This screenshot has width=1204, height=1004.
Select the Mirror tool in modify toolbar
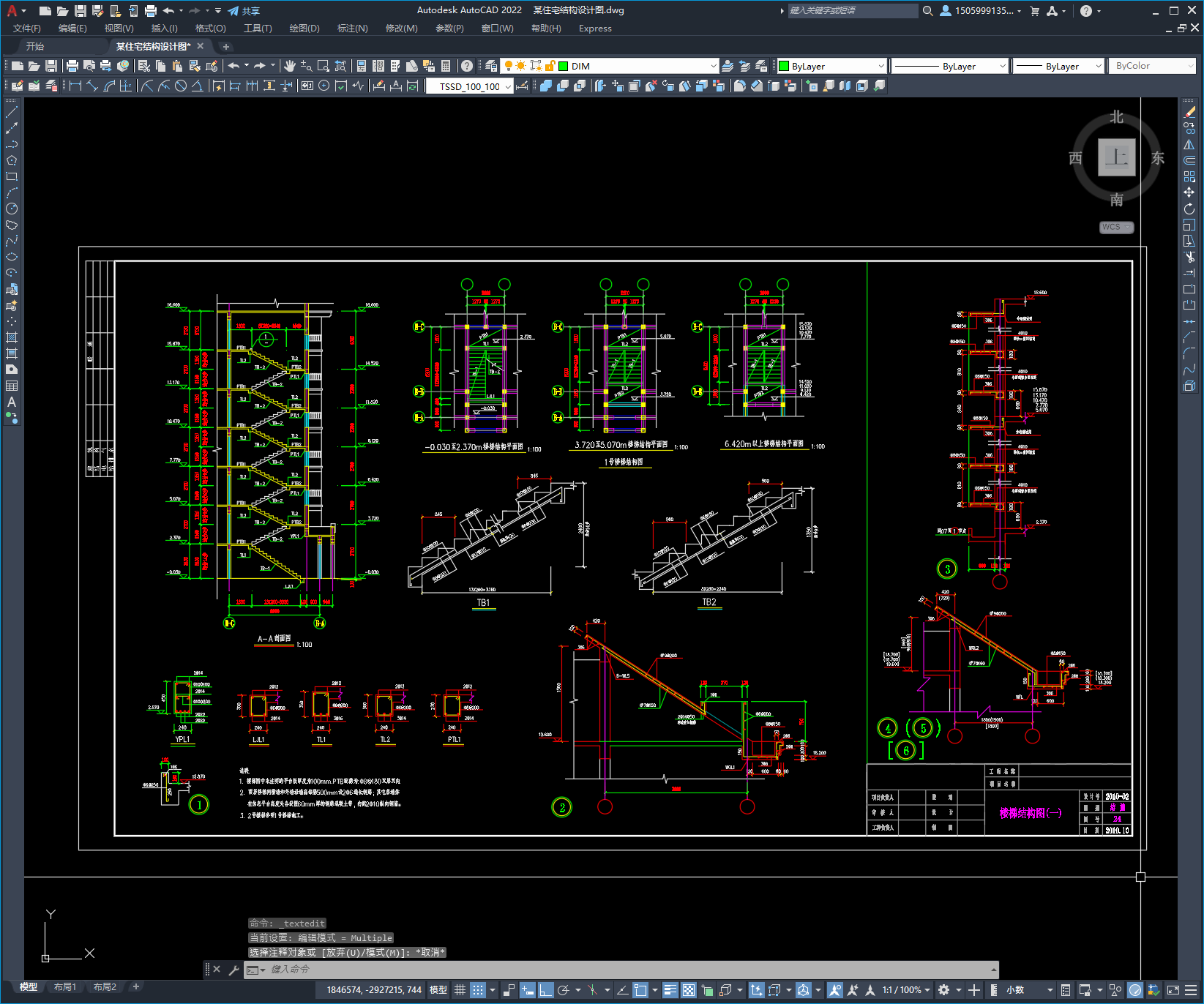tap(1189, 144)
